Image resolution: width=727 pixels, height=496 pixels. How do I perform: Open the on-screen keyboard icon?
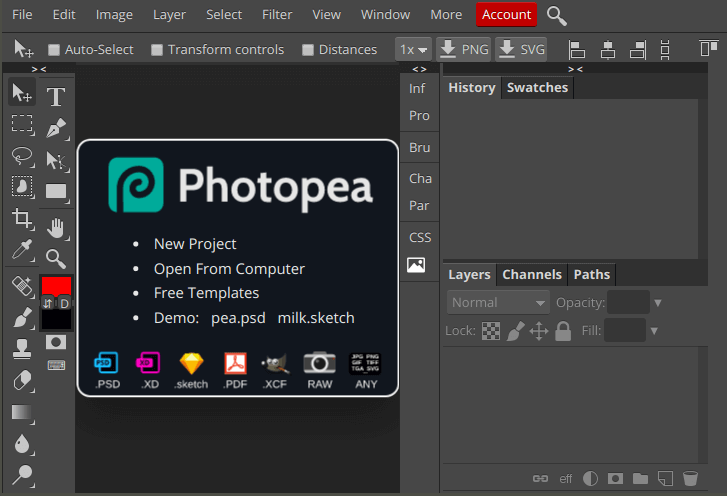[56, 365]
